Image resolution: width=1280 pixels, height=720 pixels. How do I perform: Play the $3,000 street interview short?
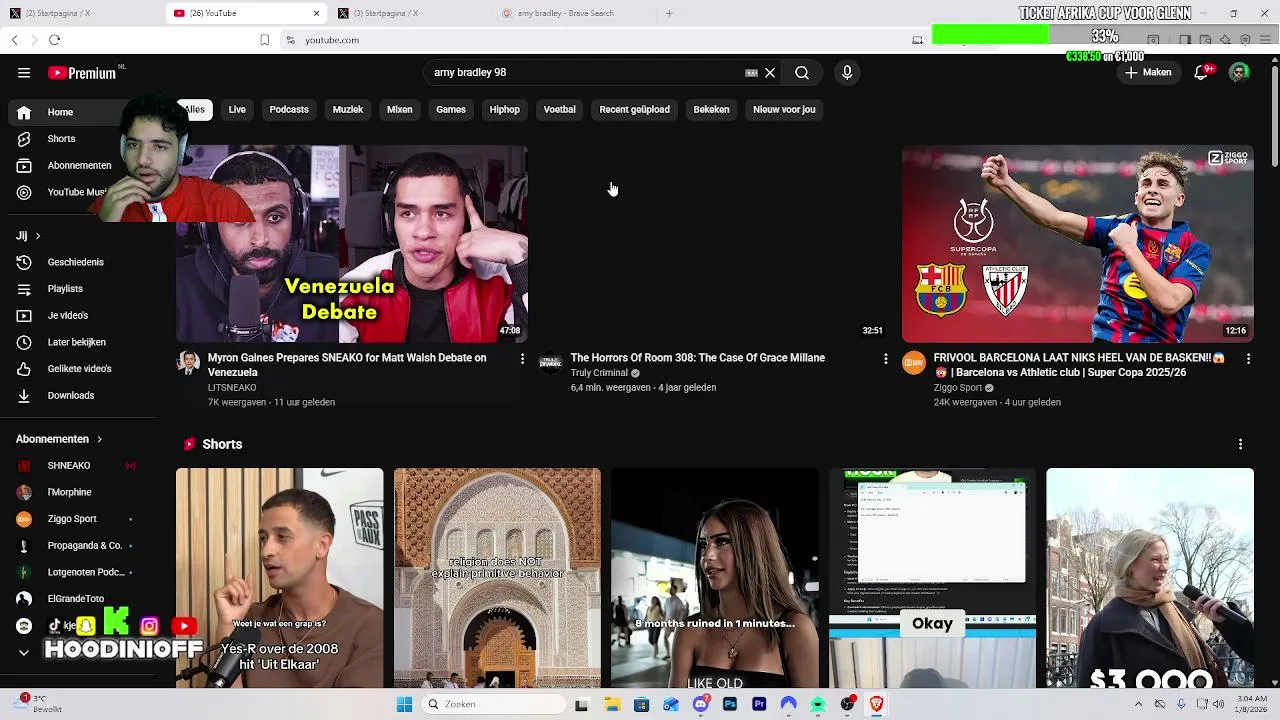(x=1150, y=578)
